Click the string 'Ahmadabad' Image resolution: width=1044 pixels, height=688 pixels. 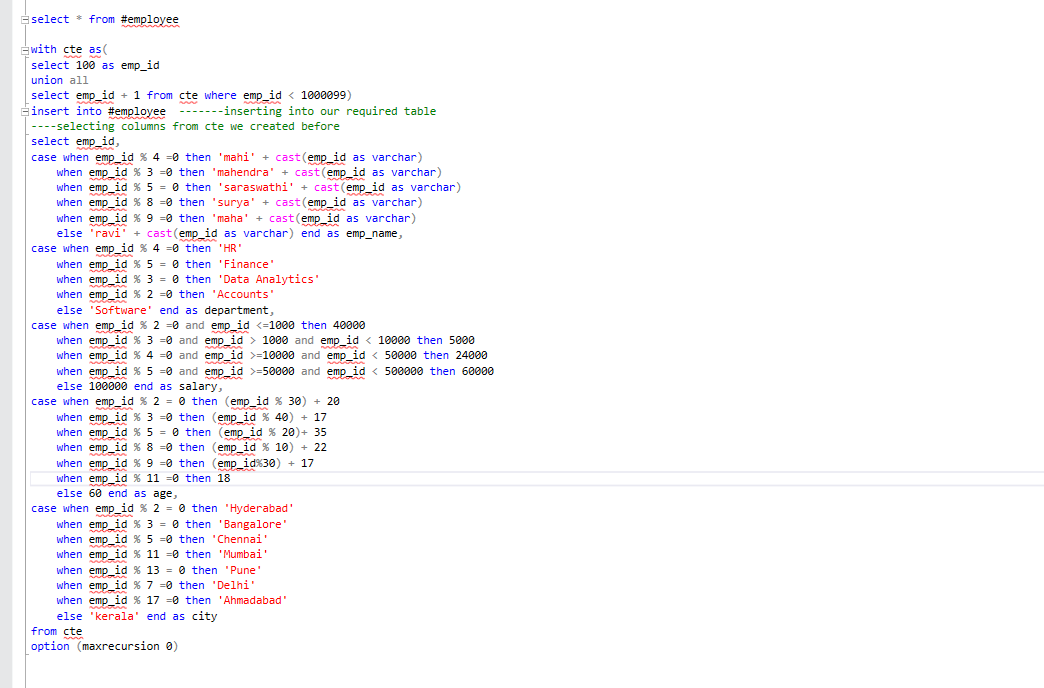(x=252, y=600)
